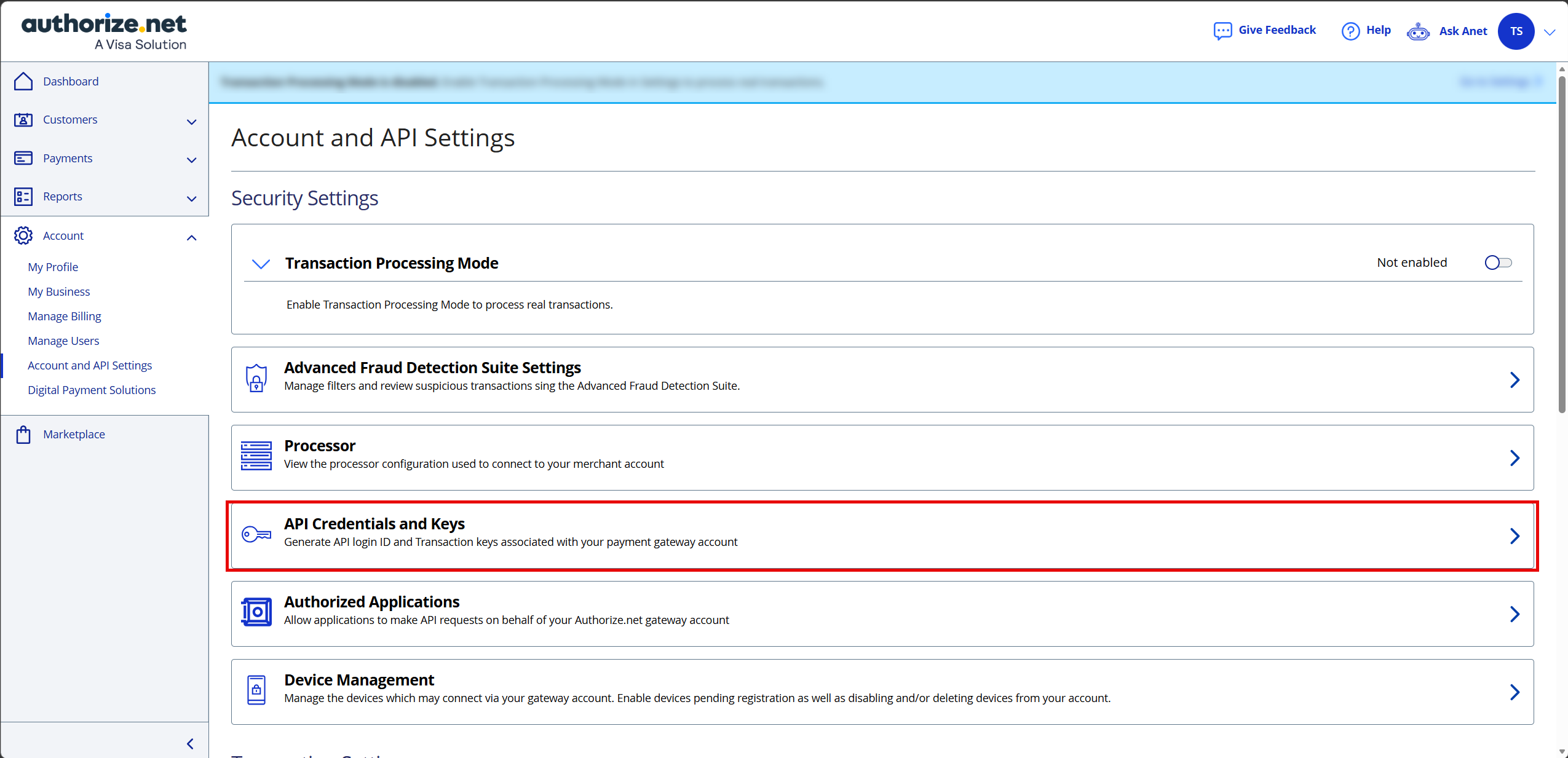The image size is (1568, 758).
Task: Click the Dashboard home icon
Action: (x=23, y=81)
